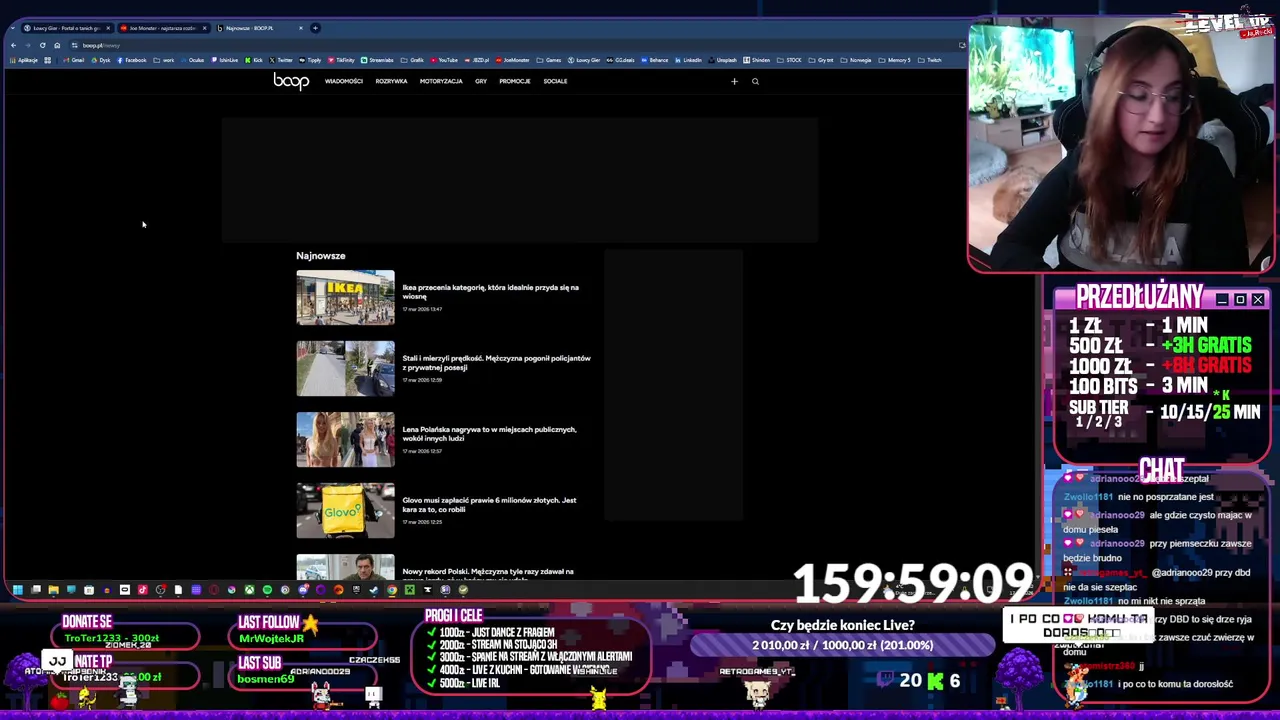This screenshot has height=720, width=1280.
Task: Open MOTORYZACJA menu on boop
Action: (441, 81)
